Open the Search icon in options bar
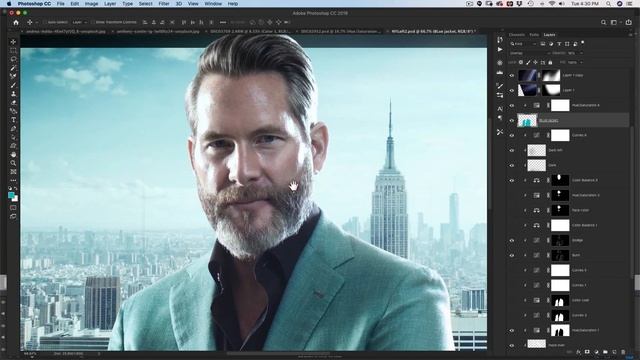The image size is (640, 360). [604, 22]
